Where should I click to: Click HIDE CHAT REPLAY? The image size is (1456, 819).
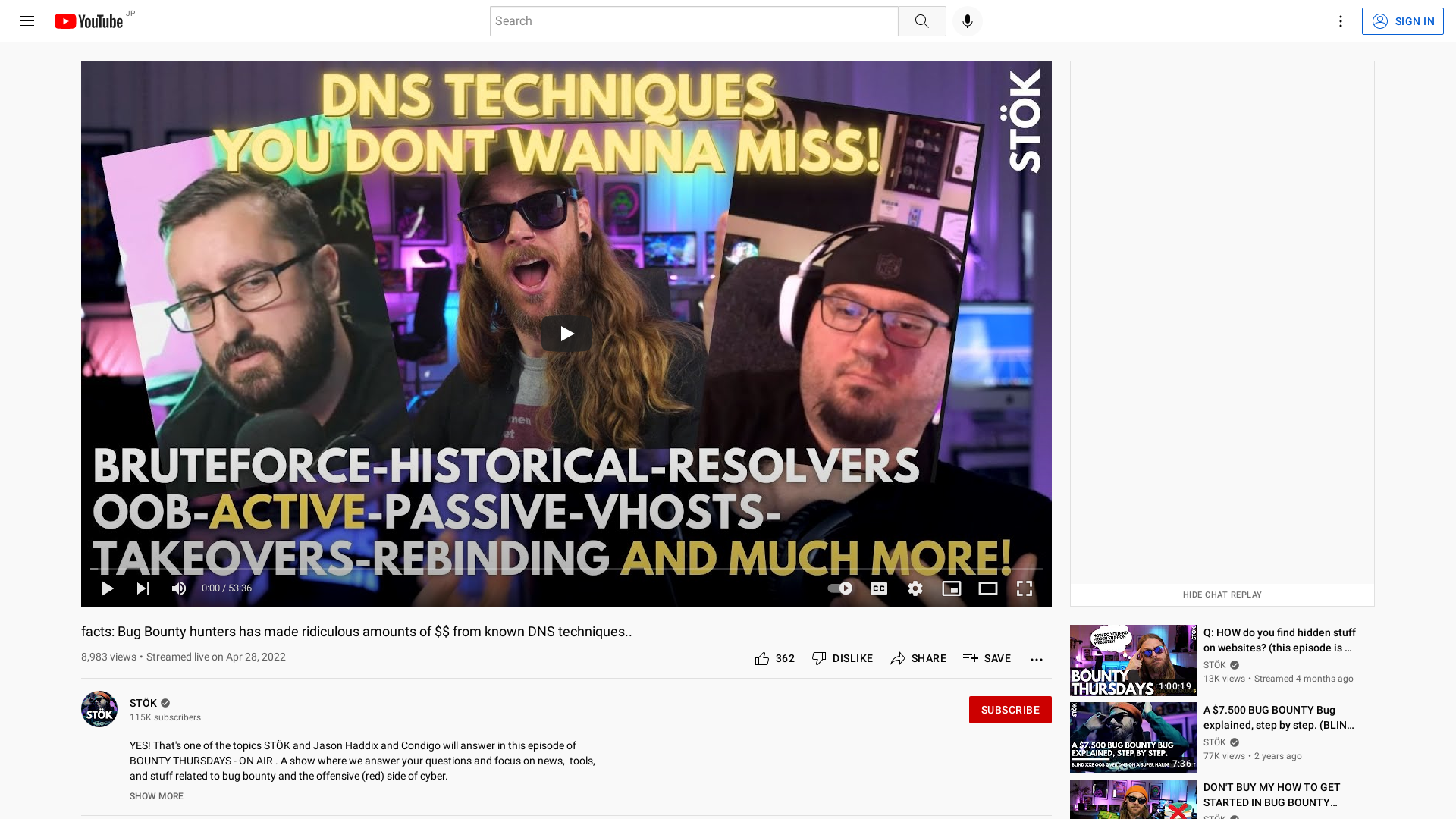click(1222, 595)
